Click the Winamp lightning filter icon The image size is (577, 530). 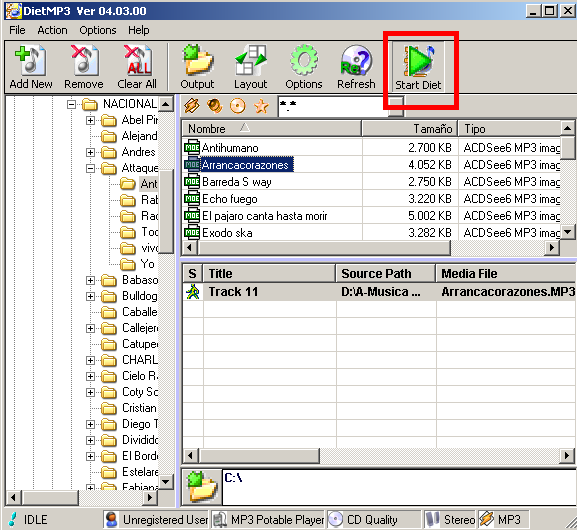(192, 106)
